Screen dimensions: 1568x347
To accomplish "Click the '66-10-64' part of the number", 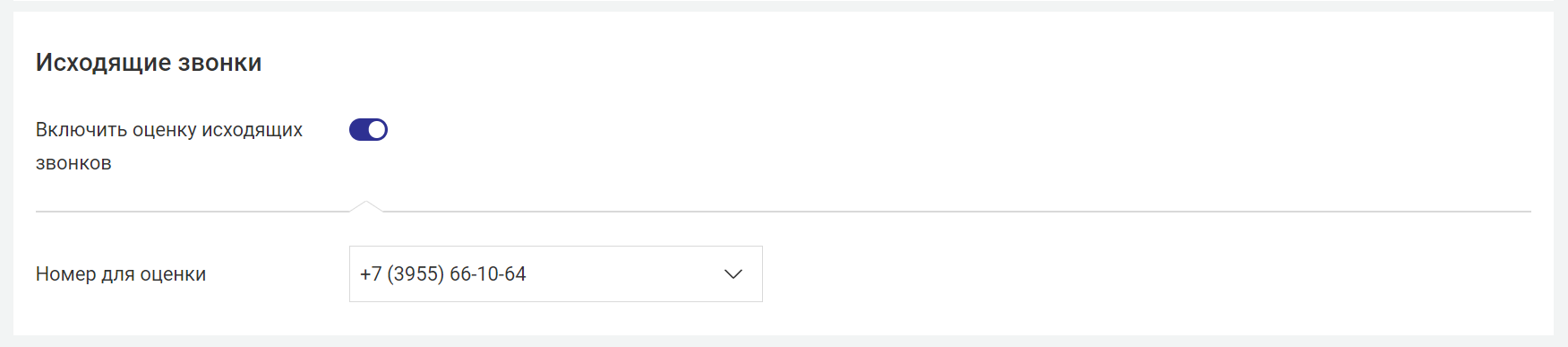I will [x=487, y=274].
